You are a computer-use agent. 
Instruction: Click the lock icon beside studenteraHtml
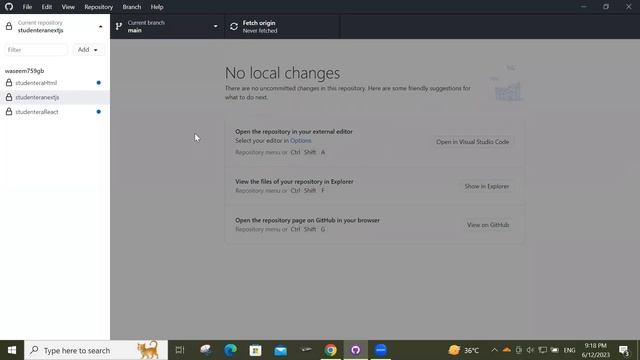[9, 83]
